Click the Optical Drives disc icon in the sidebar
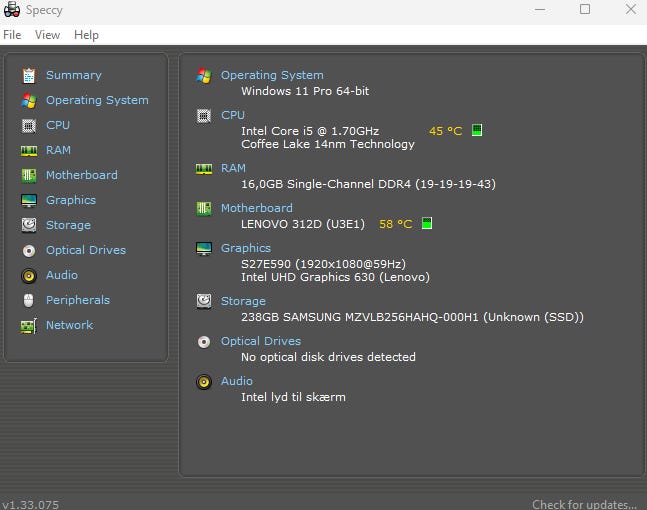Image resolution: width=647 pixels, height=510 pixels. pyautogui.click(x=29, y=250)
